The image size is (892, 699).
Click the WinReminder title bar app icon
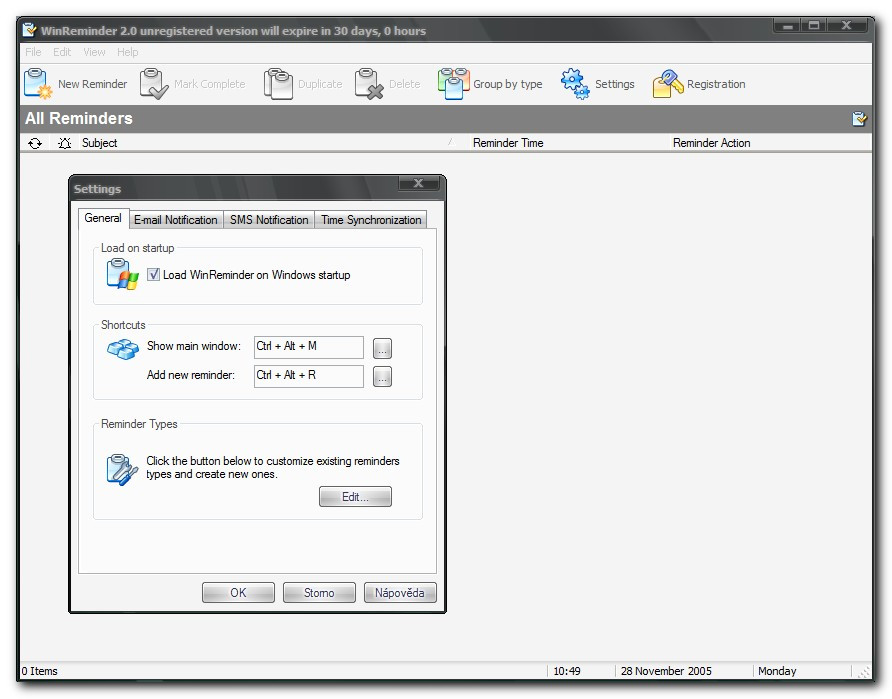coord(30,30)
